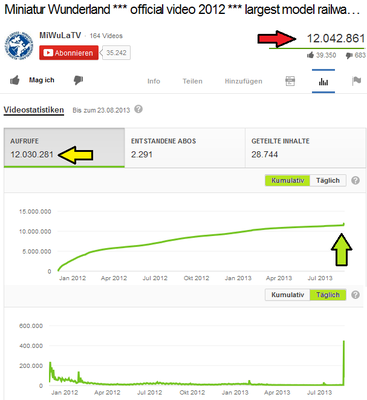The width and height of the screenshot is (367, 400).
Task: Select the Geteilte Inhalte tab
Action: [x=305, y=148]
